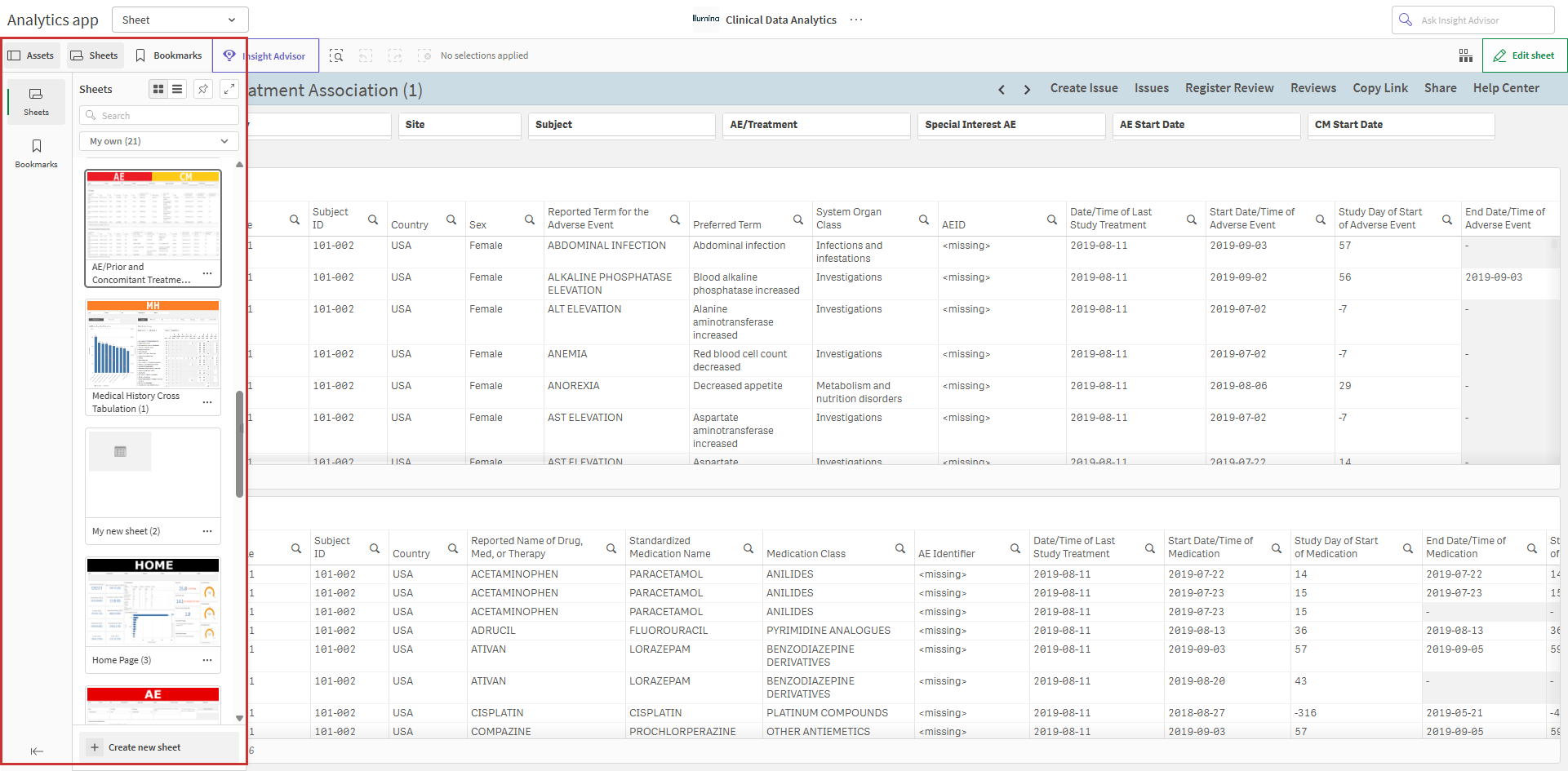Click Register Review
This screenshot has height=771, width=1568.
[1229, 88]
